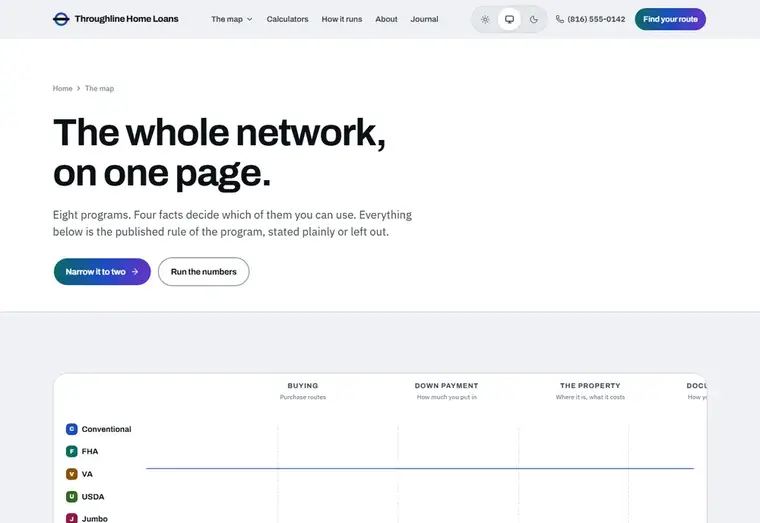Call (816) 555-0142 link

(590, 19)
